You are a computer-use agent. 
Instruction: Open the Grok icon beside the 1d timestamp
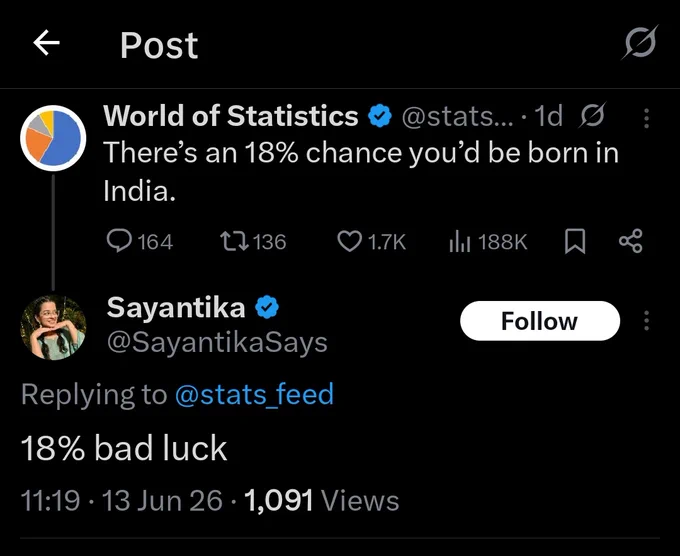591,116
